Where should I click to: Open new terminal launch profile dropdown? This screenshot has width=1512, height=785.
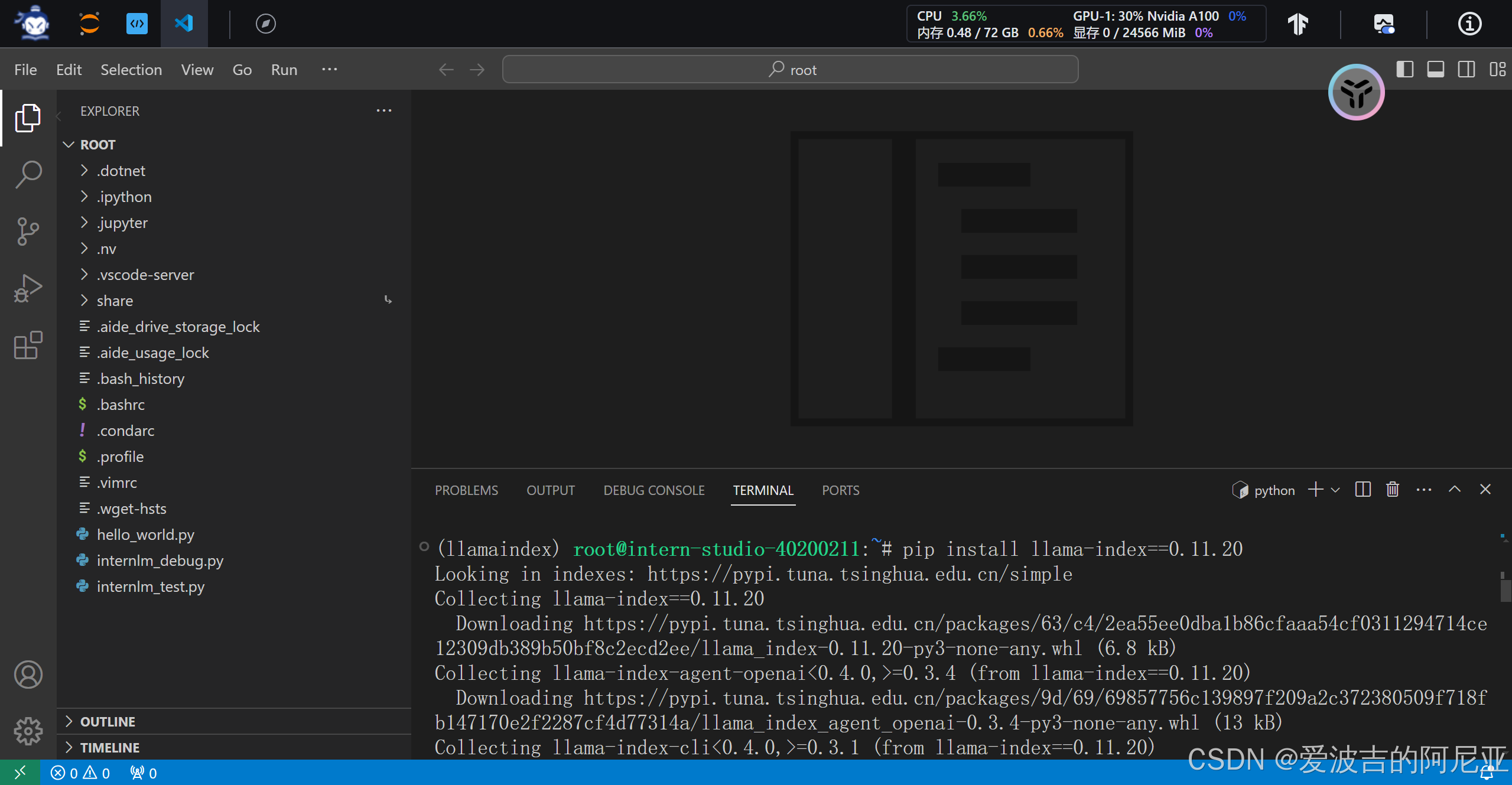[1335, 490]
